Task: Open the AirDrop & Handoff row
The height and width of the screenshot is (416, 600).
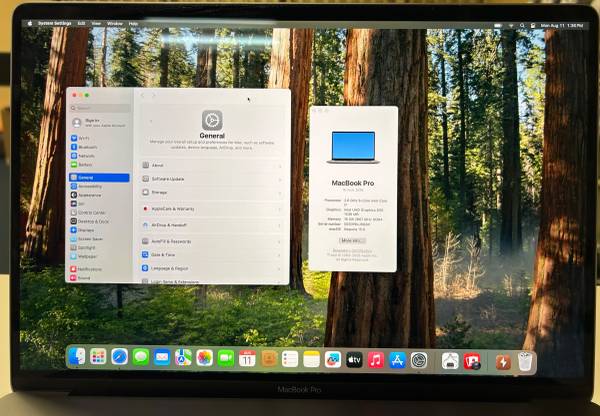Action: (x=210, y=225)
